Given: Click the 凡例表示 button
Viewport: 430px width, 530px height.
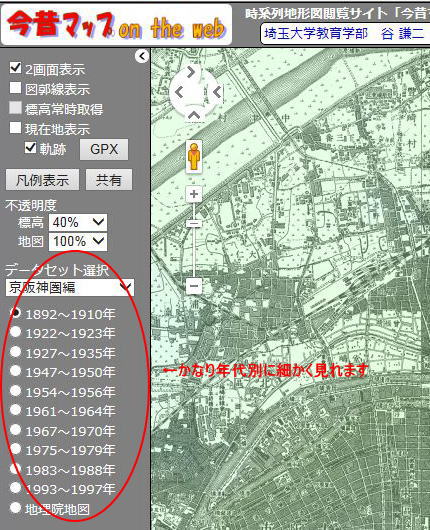Looking at the screenshot, I should click(43, 180).
